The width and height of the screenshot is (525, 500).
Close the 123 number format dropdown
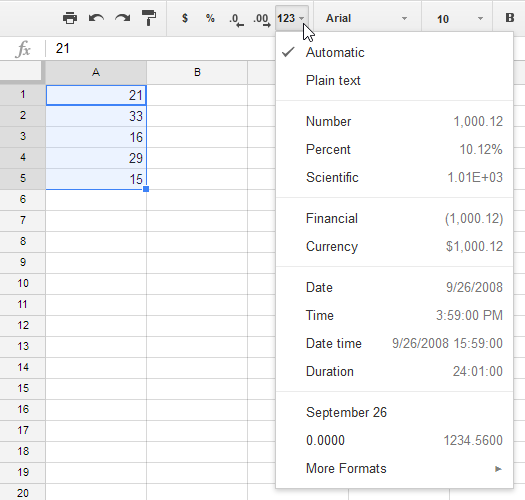291,18
